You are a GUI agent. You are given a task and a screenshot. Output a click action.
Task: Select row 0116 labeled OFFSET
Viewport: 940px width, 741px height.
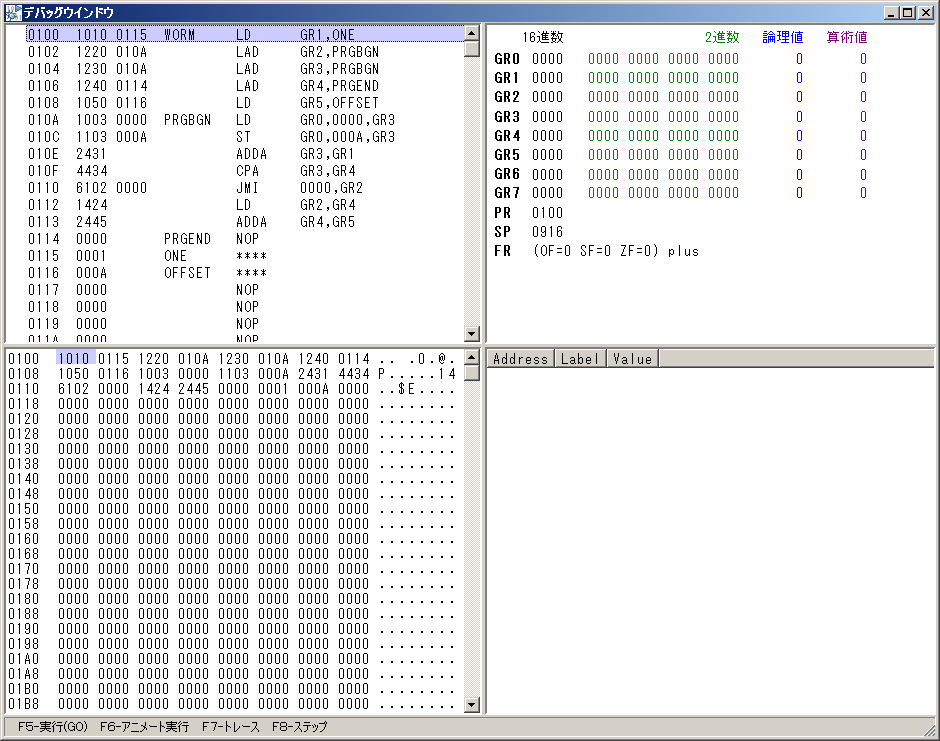[246, 273]
